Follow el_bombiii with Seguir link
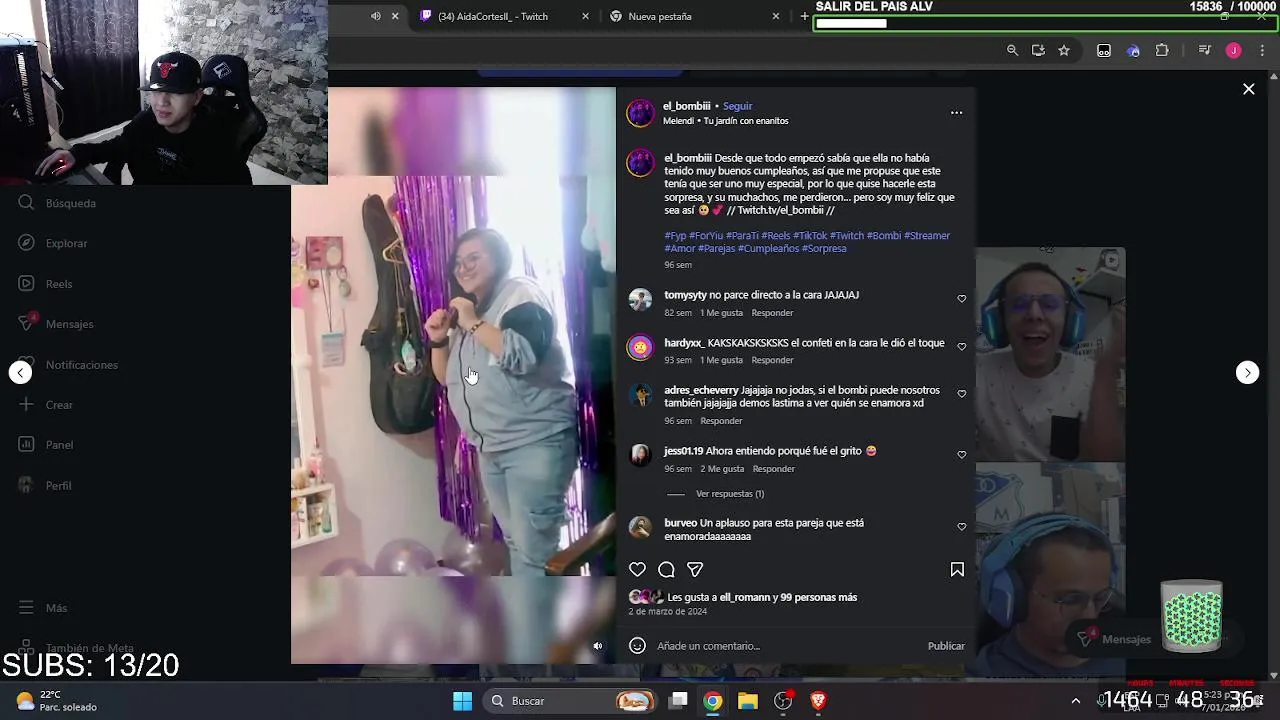Viewport: 1280px width, 720px height. pyautogui.click(x=737, y=106)
